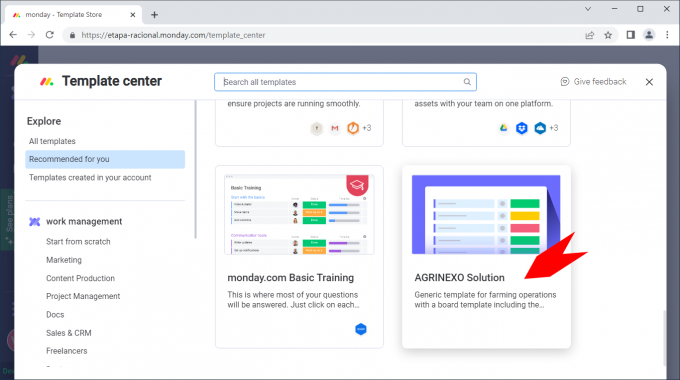Viewport: 680px width, 380px height.
Task: Click the See plans button behind the dialog
Action: click(8, 219)
